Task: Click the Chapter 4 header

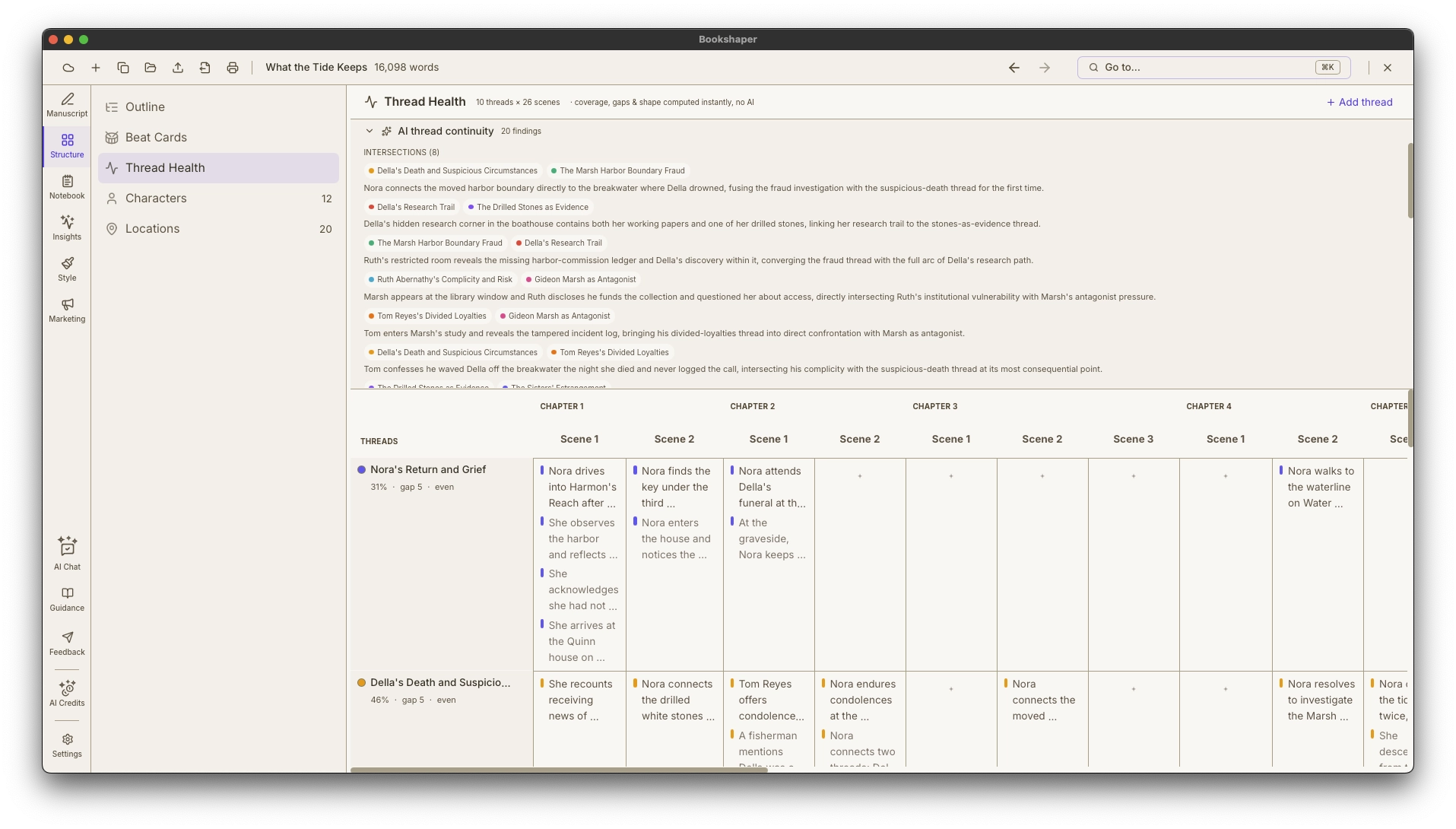Action: click(x=1208, y=407)
